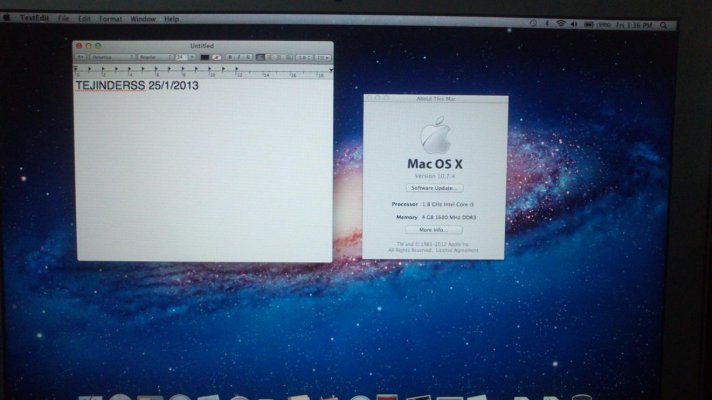This screenshot has width=712, height=400.
Task: Click the Untitled window title
Action: [x=202, y=46]
